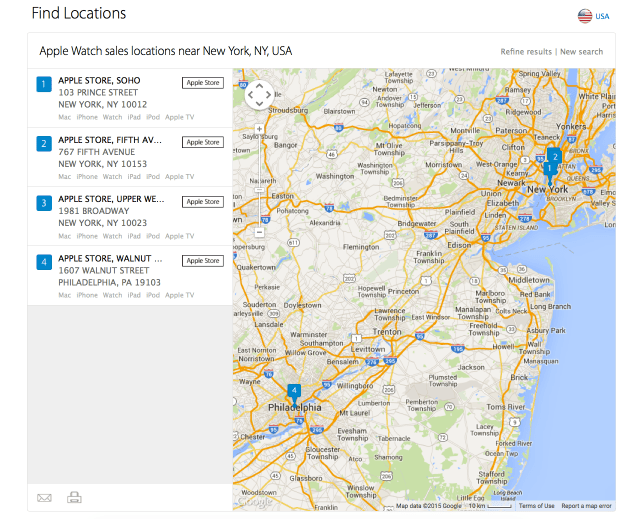Pan the map left with arrow

pos(251,95)
